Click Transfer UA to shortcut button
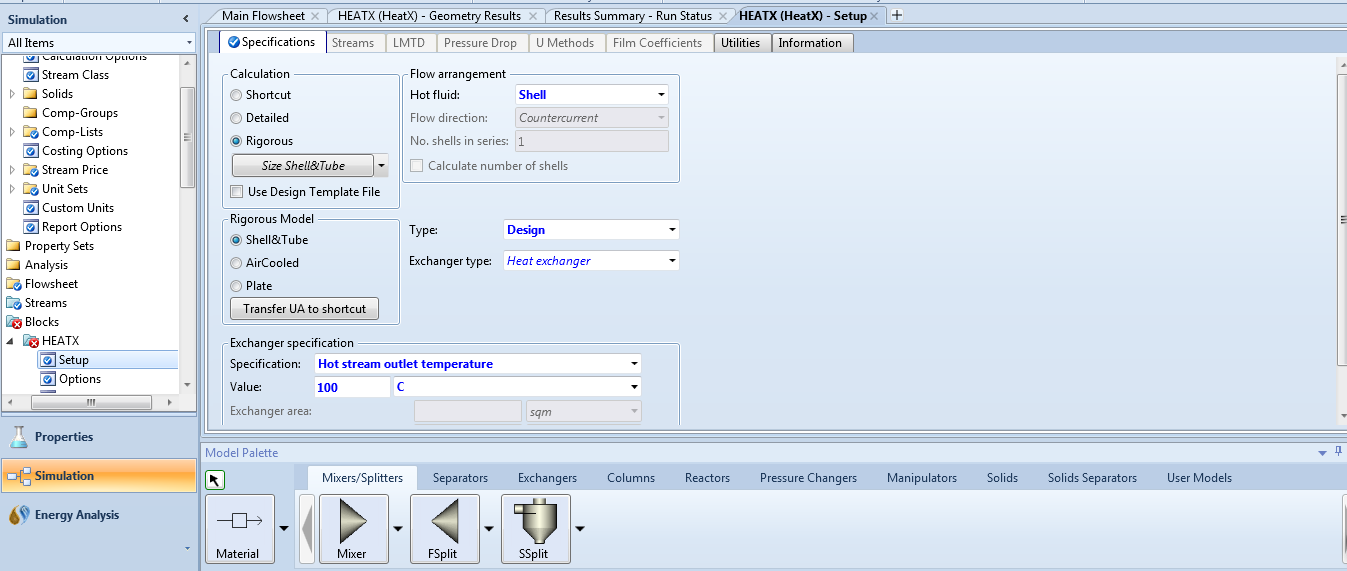This screenshot has width=1347, height=571. coord(305,309)
